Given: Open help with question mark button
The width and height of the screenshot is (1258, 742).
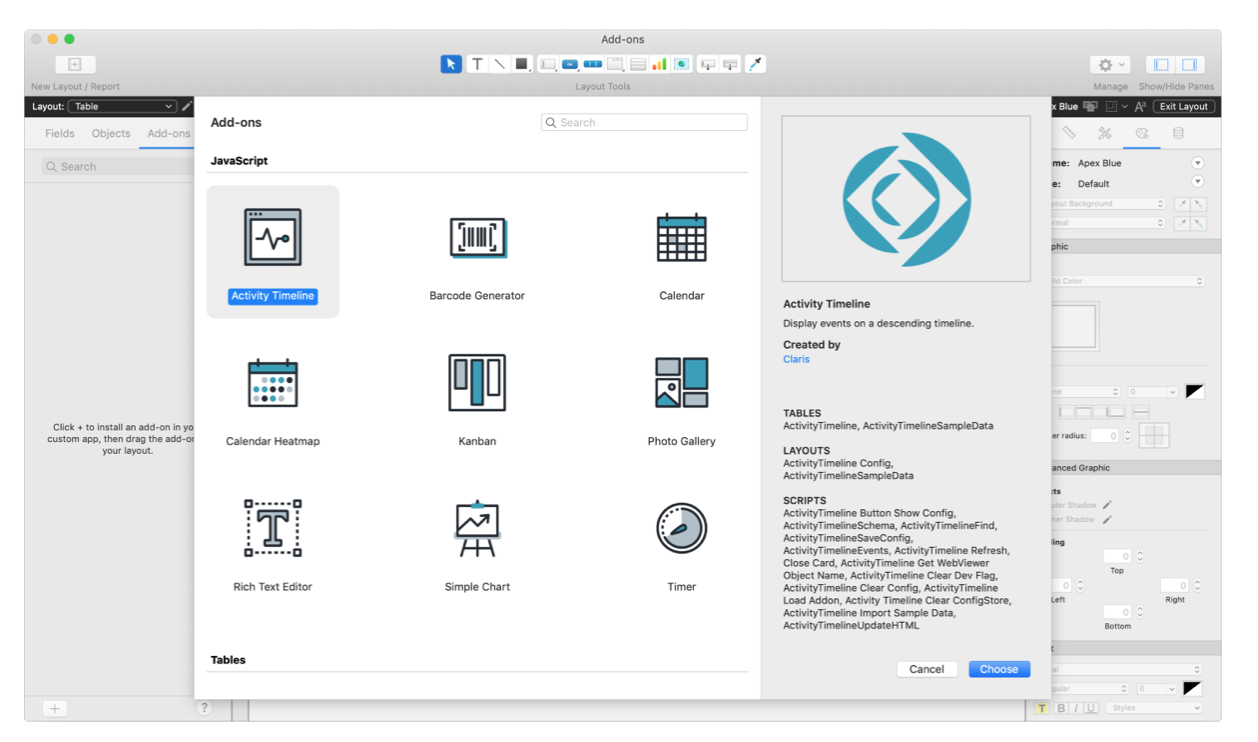Looking at the screenshot, I should 204,708.
